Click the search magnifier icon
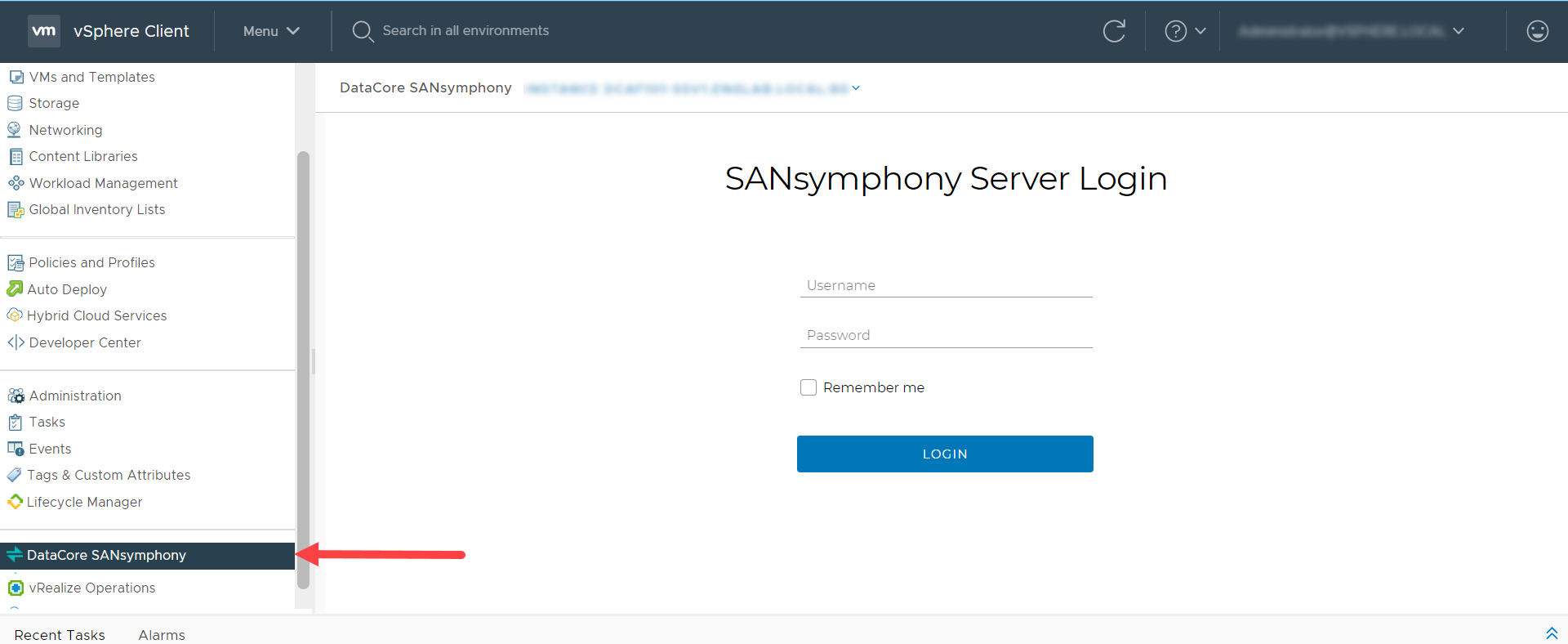The width and height of the screenshot is (1568, 644). (x=363, y=31)
